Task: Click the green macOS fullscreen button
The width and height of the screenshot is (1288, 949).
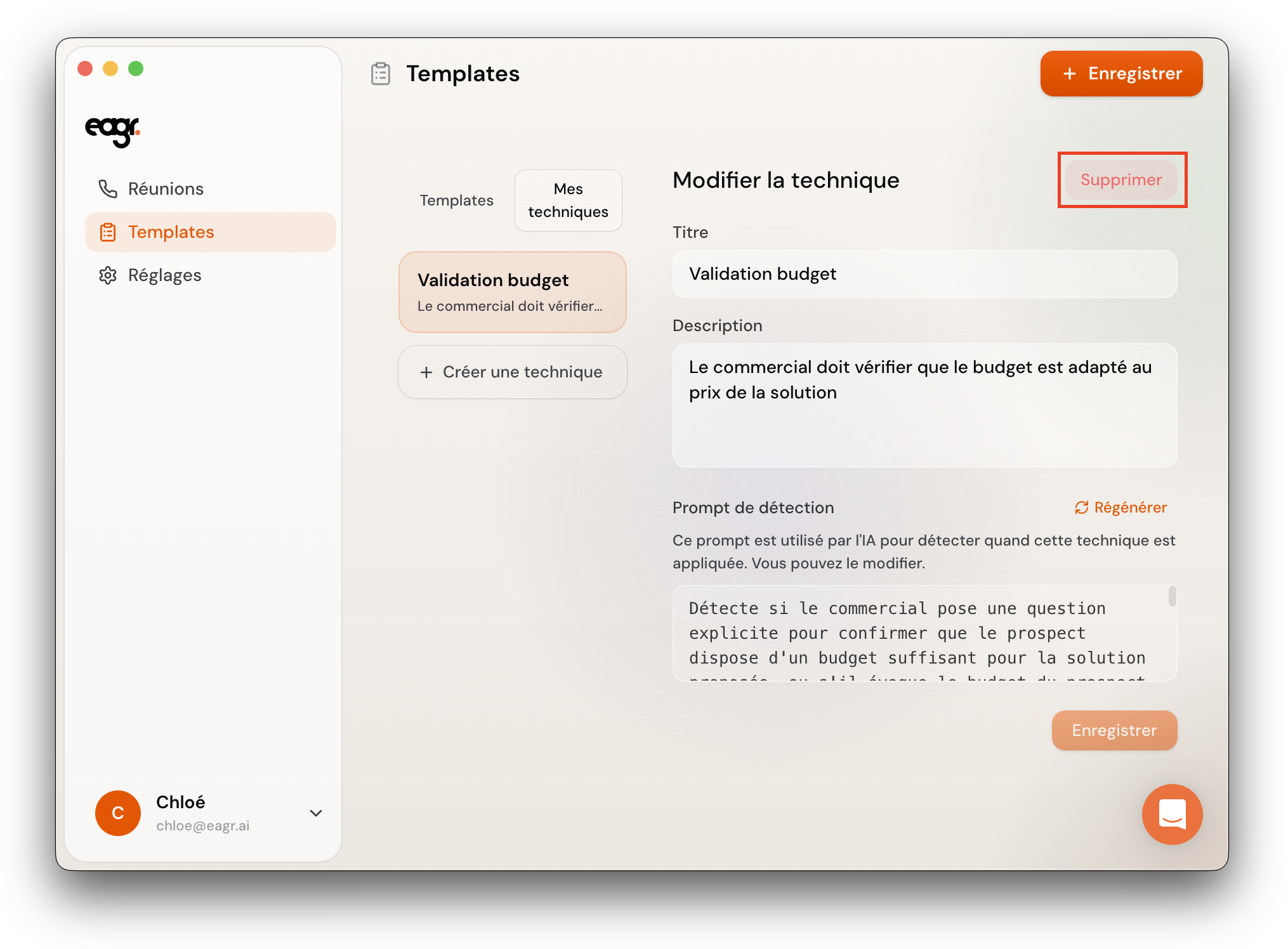Action: pos(136,69)
